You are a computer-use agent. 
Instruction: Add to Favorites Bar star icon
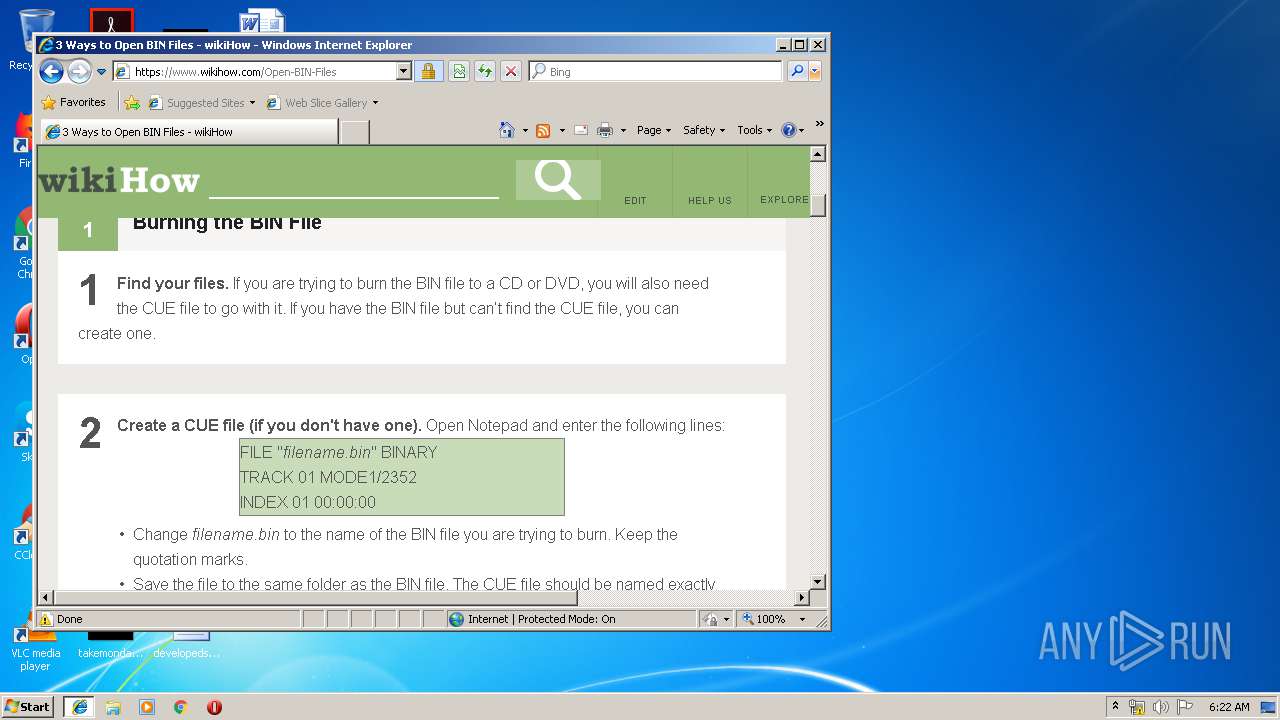click(132, 102)
